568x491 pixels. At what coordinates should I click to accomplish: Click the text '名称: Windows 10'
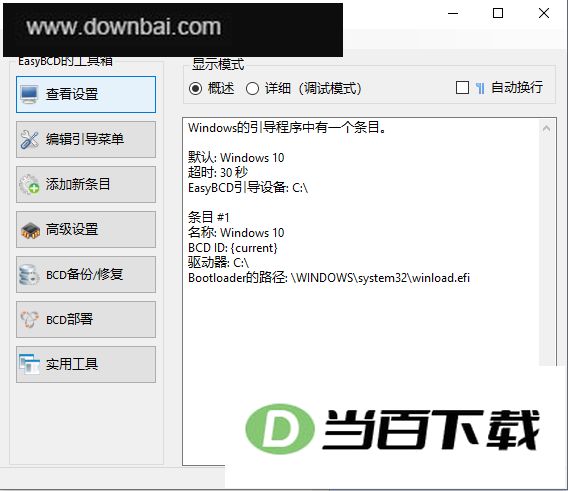236,232
